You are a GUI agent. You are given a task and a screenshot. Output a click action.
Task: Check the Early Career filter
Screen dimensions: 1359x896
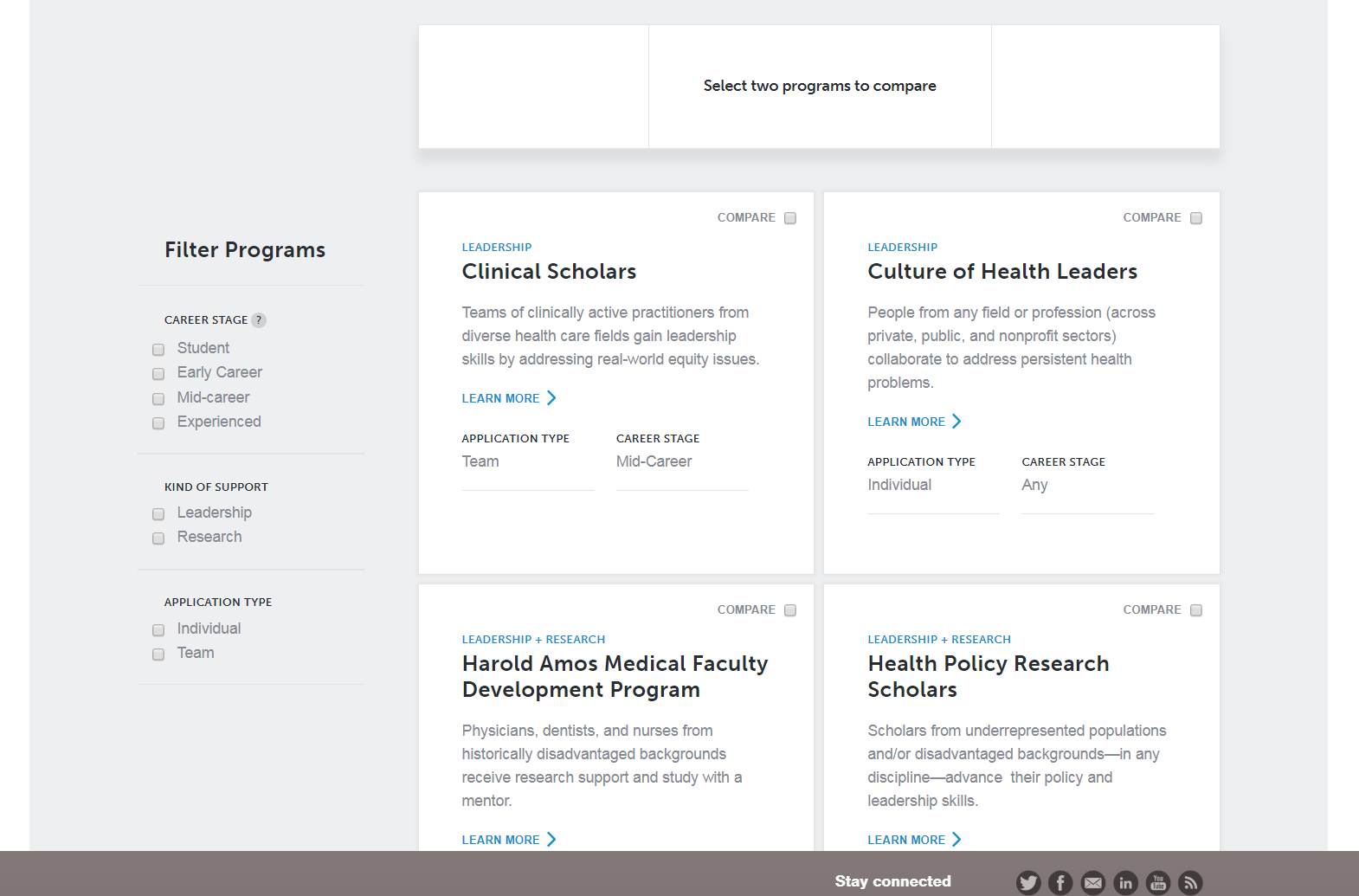[x=158, y=374]
